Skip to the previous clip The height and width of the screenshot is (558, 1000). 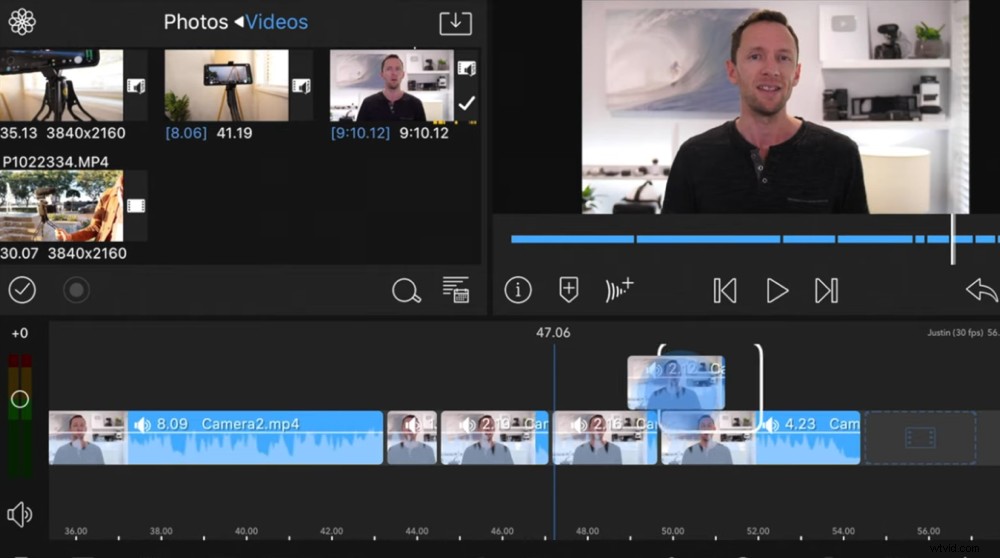(725, 291)
